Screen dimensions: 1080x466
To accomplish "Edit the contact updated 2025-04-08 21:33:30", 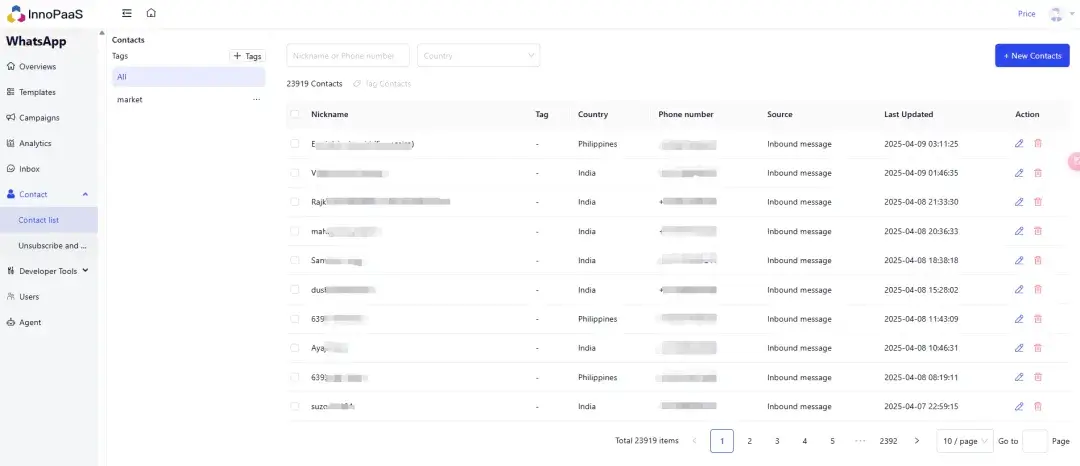I will click(1019, 202).
